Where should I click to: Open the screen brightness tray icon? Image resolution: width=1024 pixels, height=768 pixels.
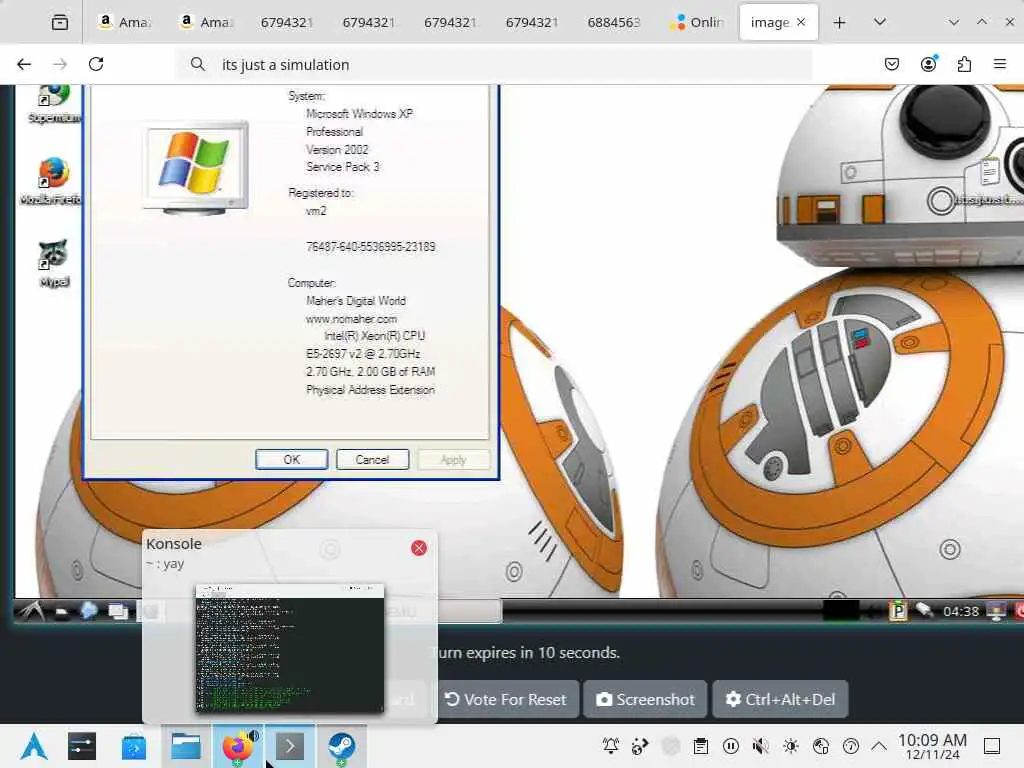[x=790, y=745]
